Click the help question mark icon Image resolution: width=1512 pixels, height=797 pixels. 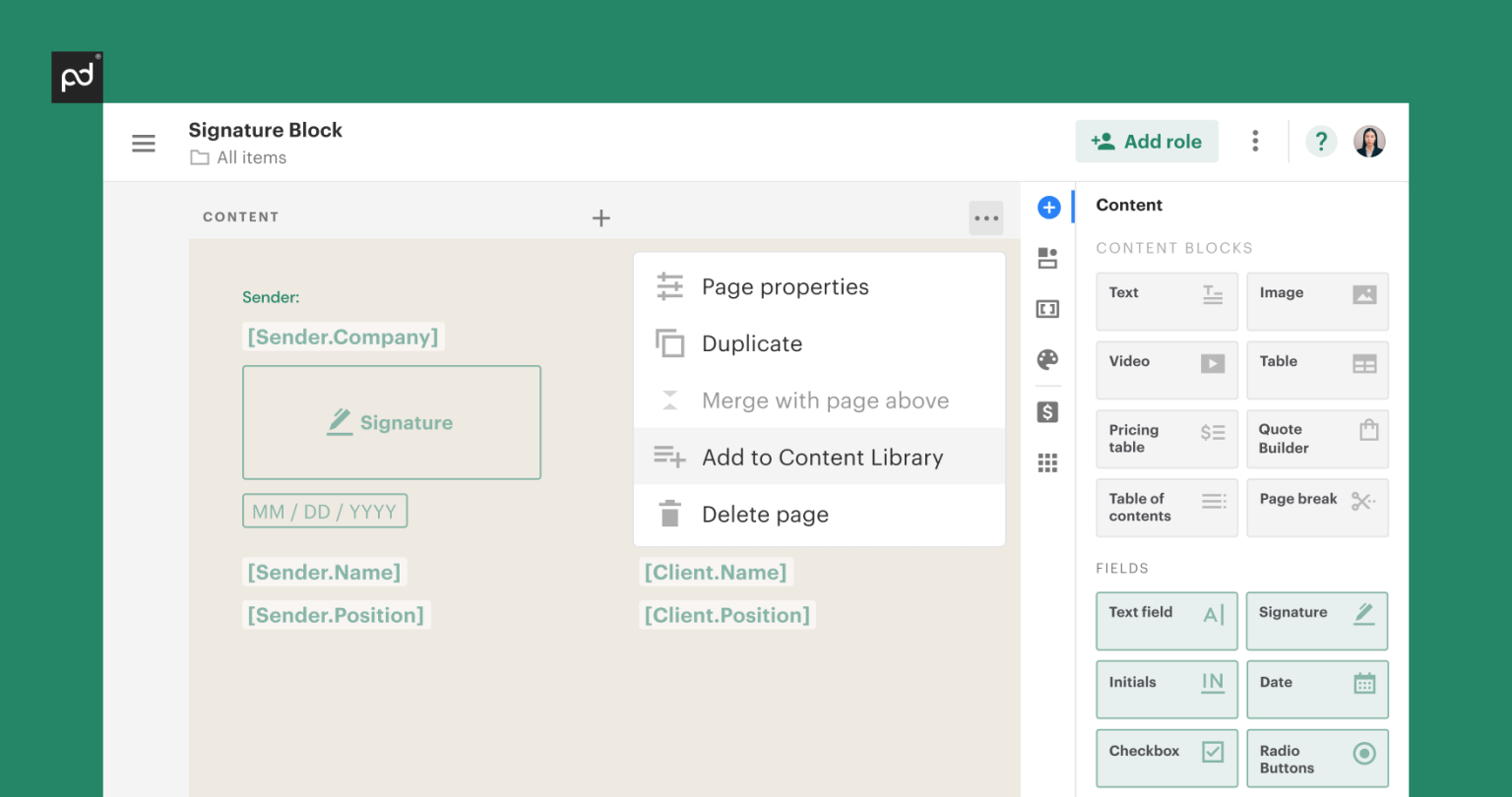click(1321, 142)
